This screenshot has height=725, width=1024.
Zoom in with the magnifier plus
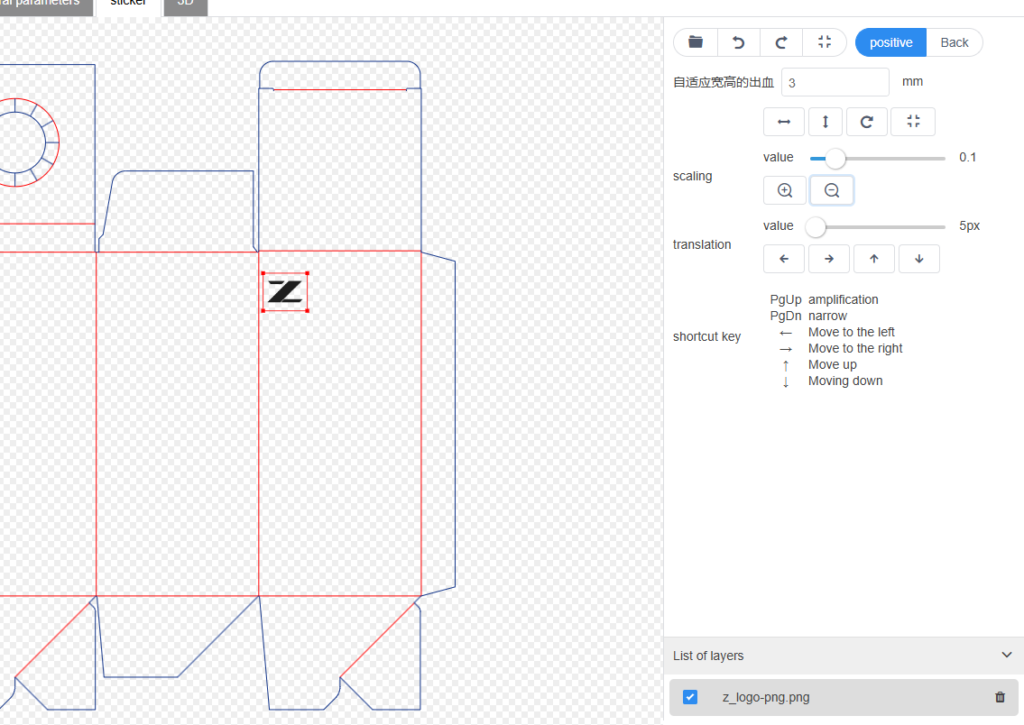click(x=784, y=190)
